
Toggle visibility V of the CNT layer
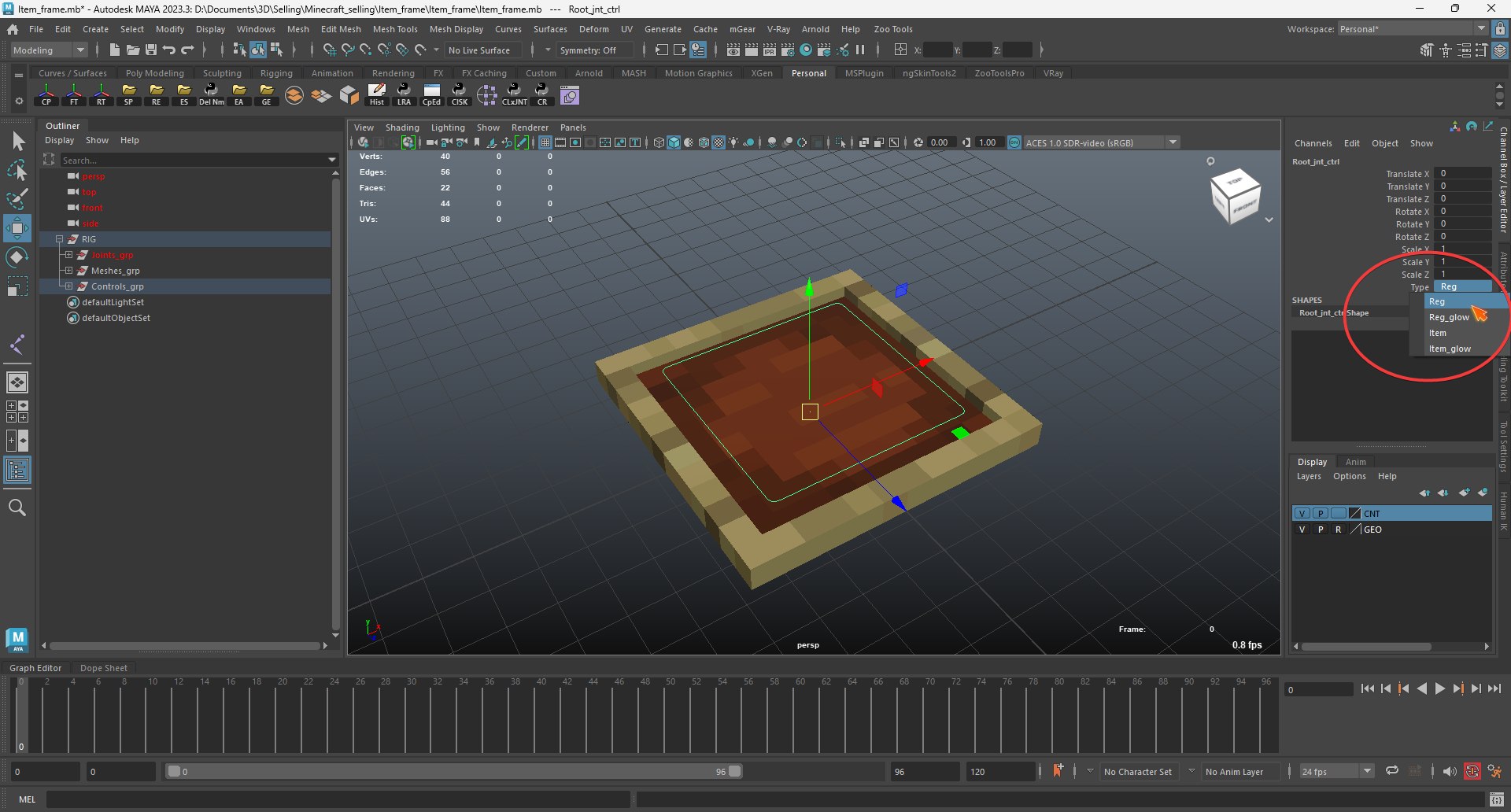[x=1302, y=514]
